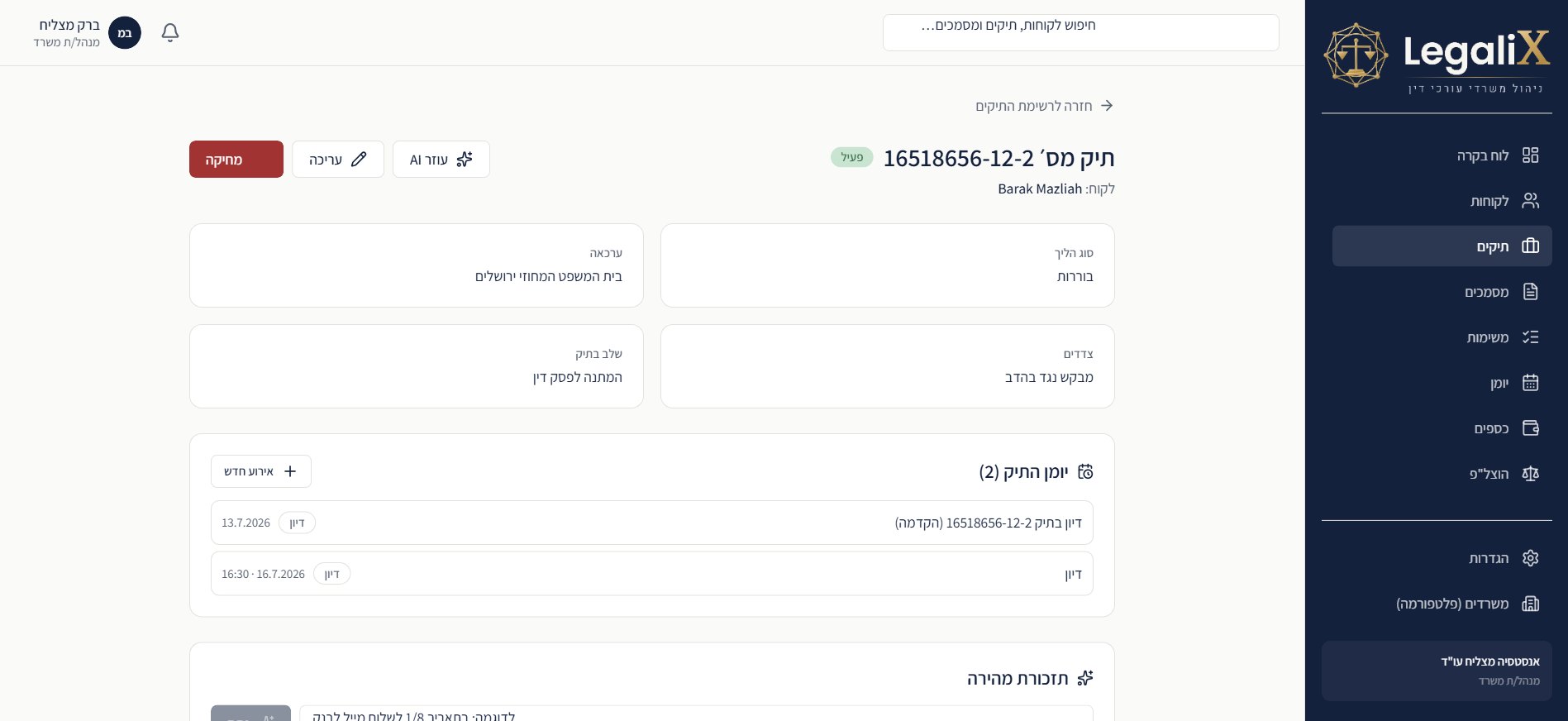
Task: Click the case title תיק מס׳ 16518656-12-2
Action: [x=998, y=158]
